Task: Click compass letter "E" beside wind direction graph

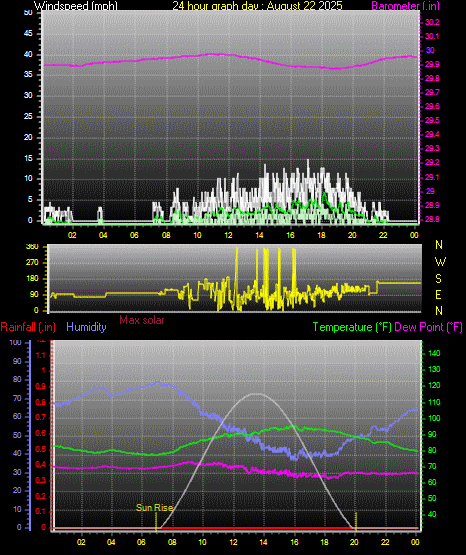Action: pos(438,294)
